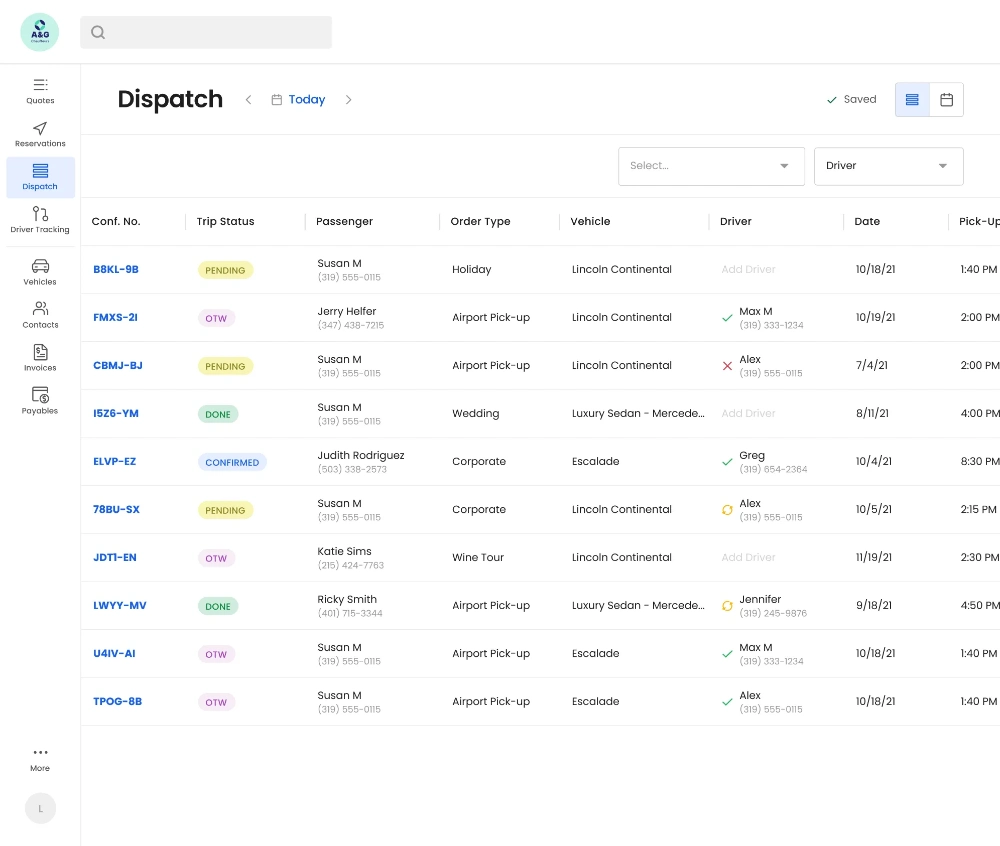
Task: Click Add Driver for B8KL-9B
Action: [748, 269]
